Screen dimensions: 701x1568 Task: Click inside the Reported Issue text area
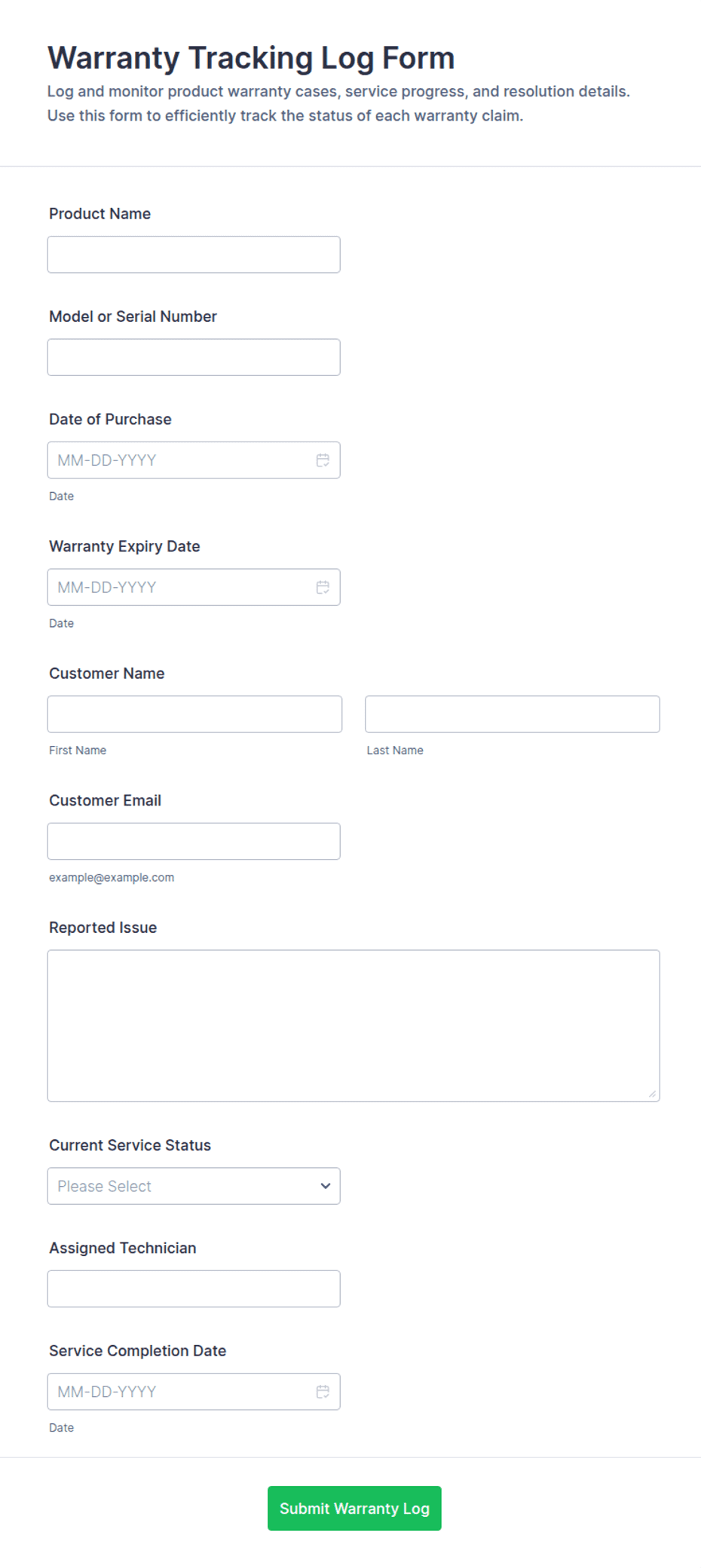point(354,1025)
